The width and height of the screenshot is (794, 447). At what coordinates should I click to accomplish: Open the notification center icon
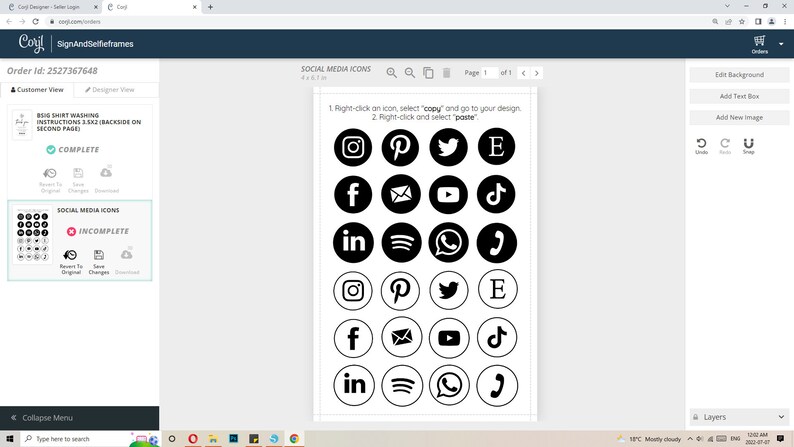point(780,438)
